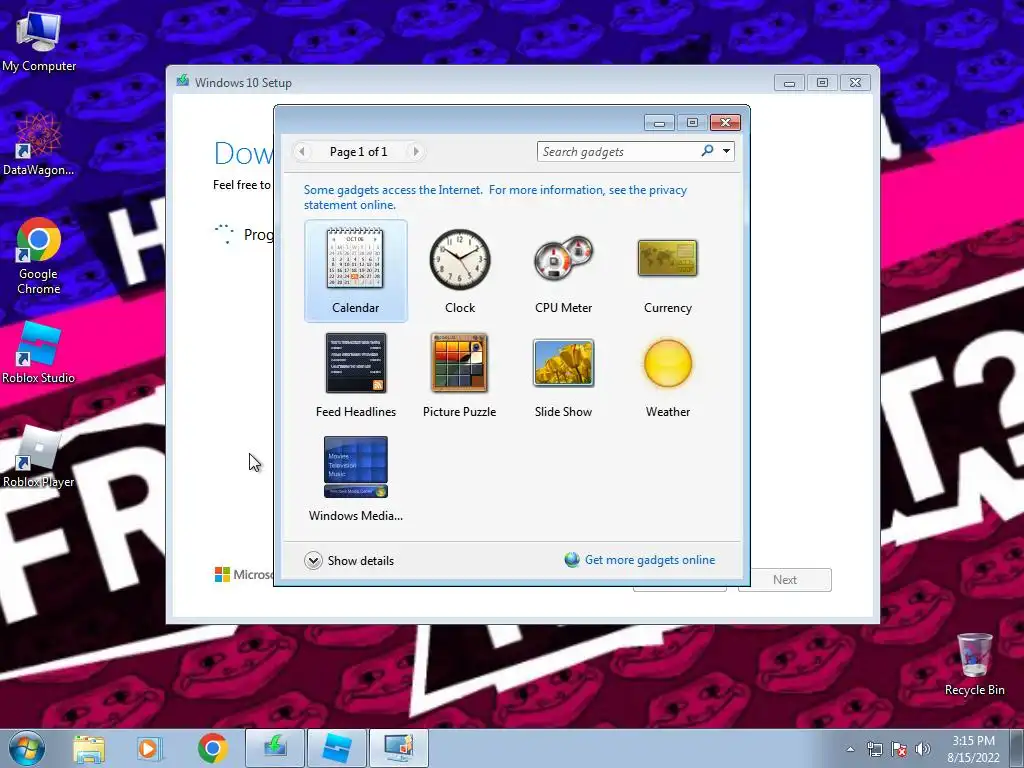
Task: Minimize the Windows 10 Setup window
Action: [789, 83]
